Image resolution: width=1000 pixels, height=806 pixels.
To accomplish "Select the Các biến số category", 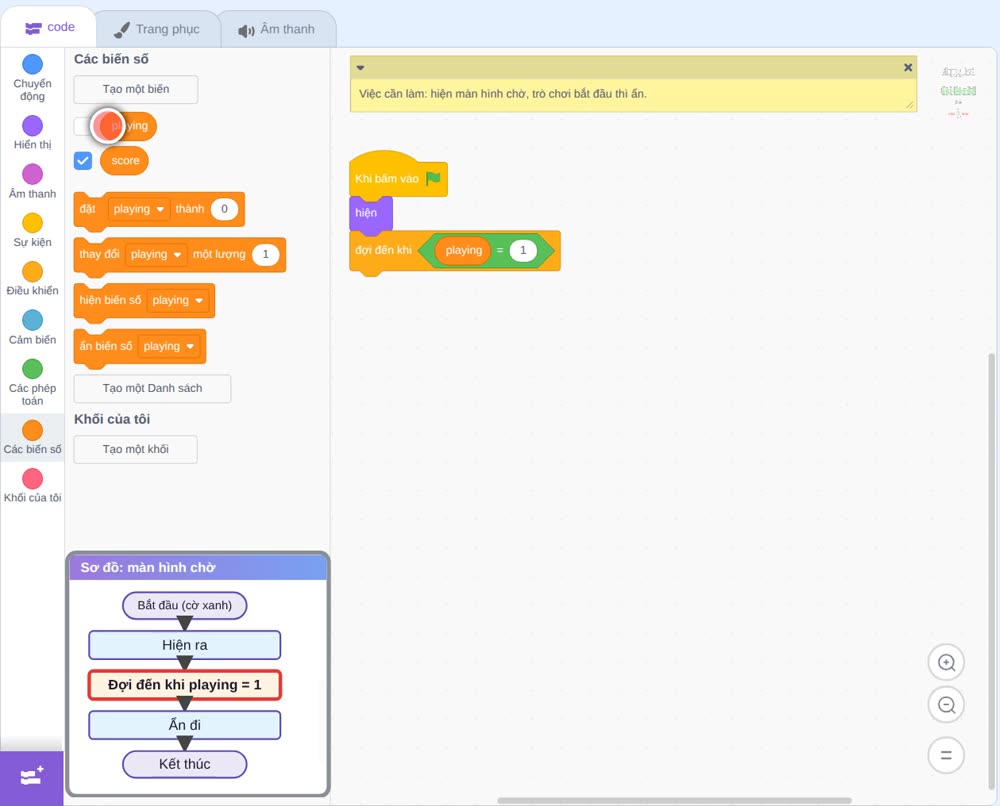I will tap(33, 437).
